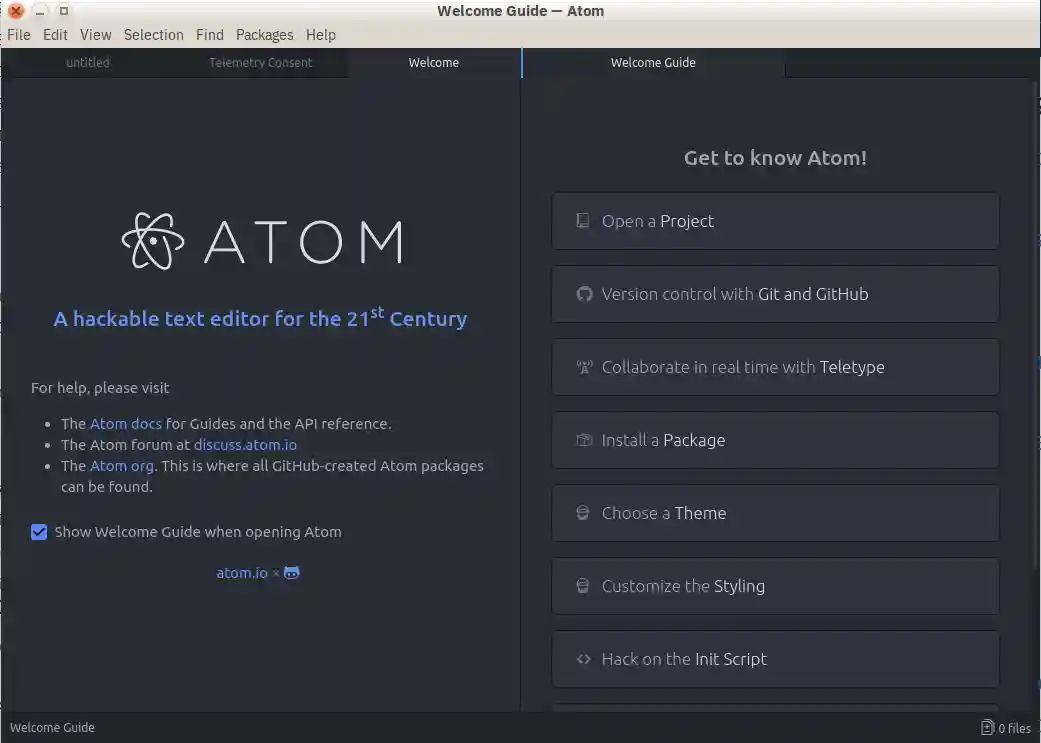Open the Atom docs link
The height and width of the screenshot is (743, 1041).
(x=126, y=423)
